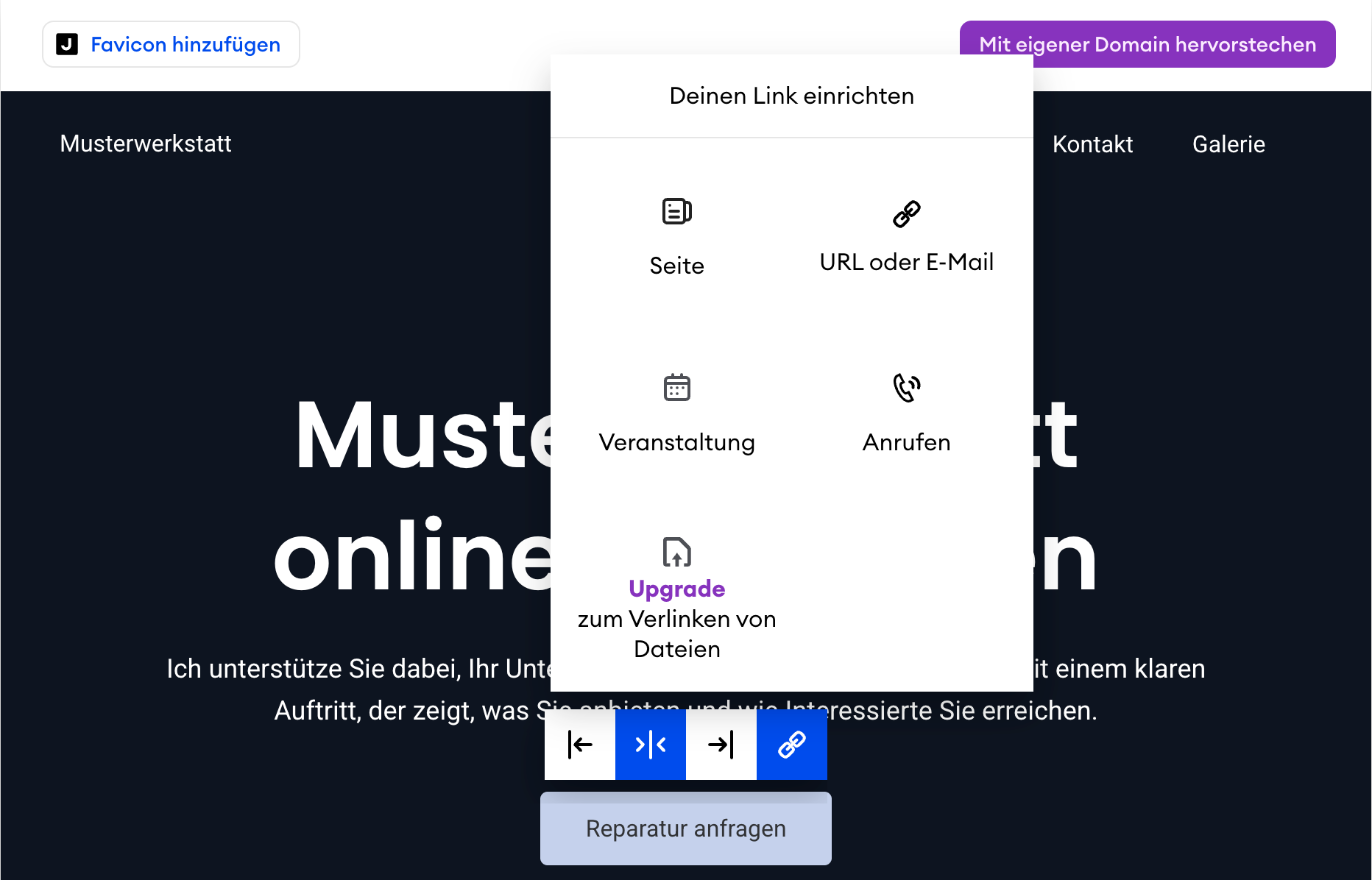Screen dimensions: 1372x880
Task: Click the hero paragraph starting Ich unterstütze
Action: tap(686, 690)
